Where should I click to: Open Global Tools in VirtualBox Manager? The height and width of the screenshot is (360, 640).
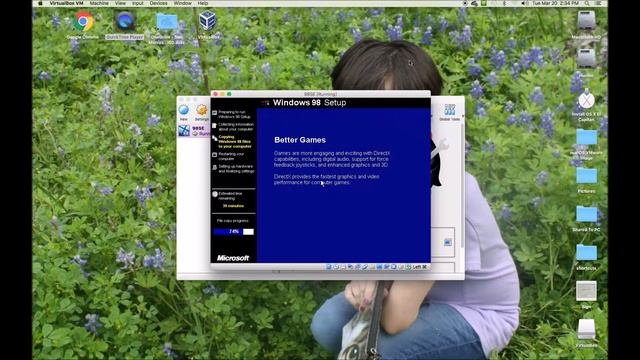(x=449, y=112)
